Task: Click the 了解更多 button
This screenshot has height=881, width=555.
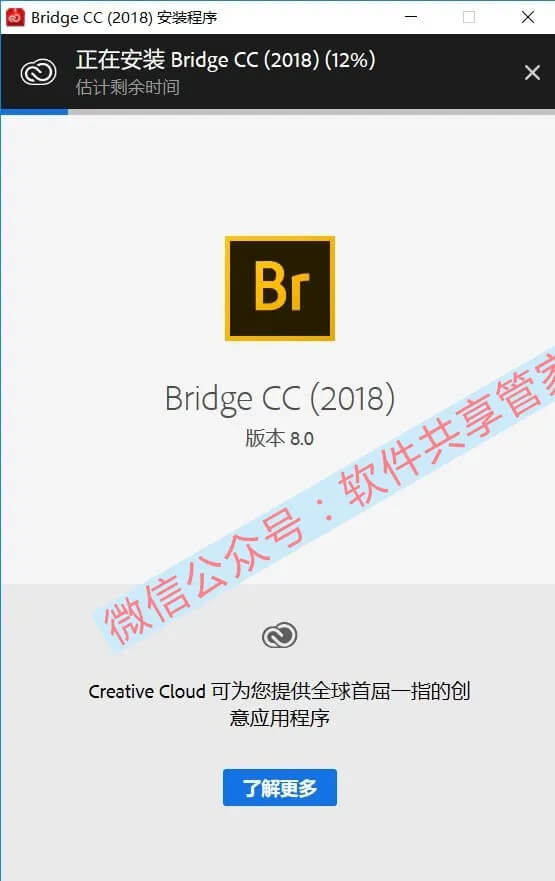Action: [280, 787]
